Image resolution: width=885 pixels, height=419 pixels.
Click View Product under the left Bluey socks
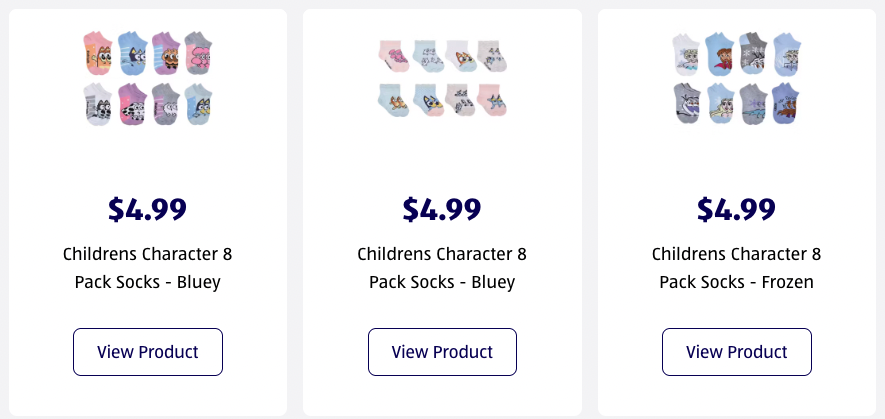coord(147,352)
